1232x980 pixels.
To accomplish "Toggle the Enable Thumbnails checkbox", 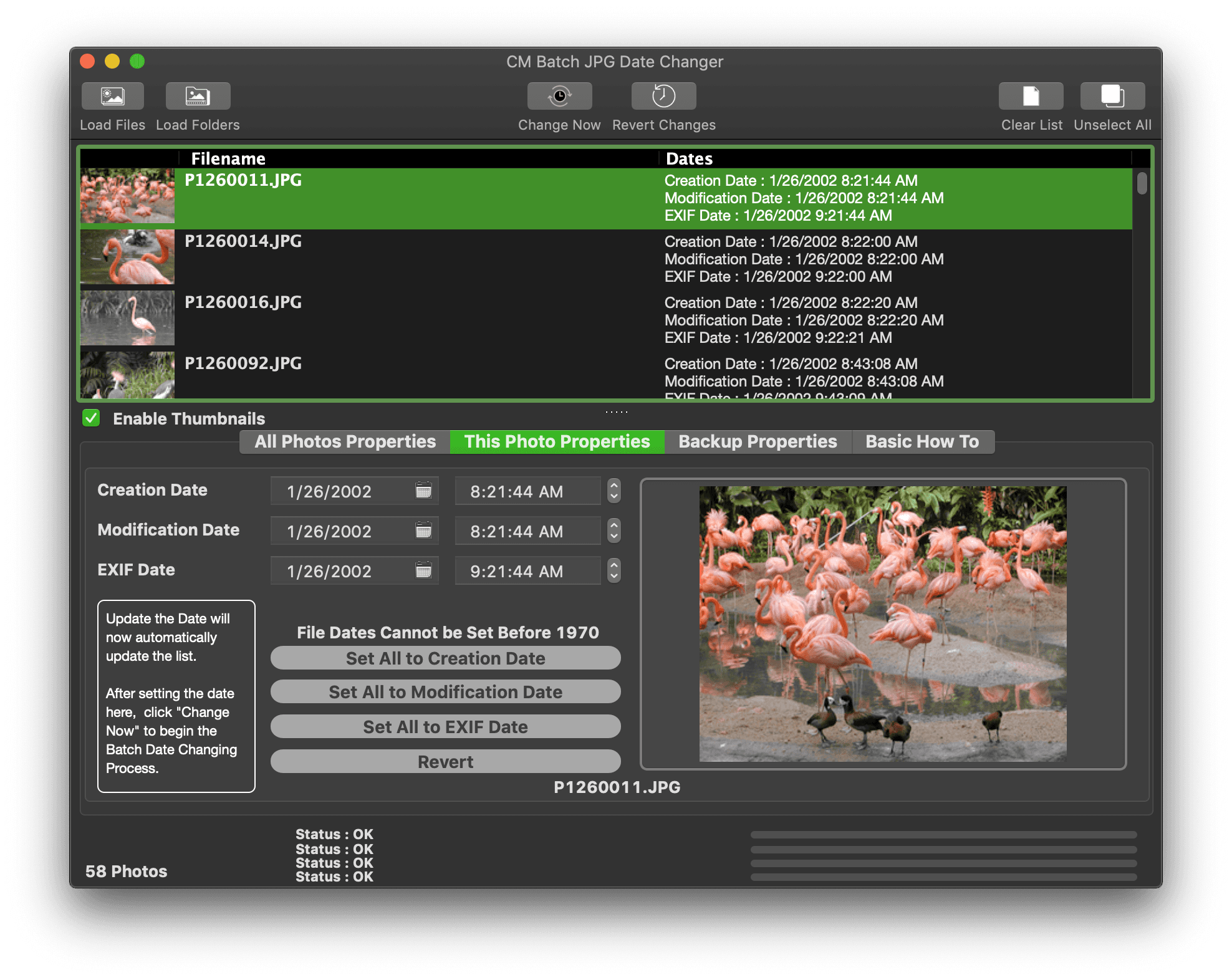I will coord(91,418).
